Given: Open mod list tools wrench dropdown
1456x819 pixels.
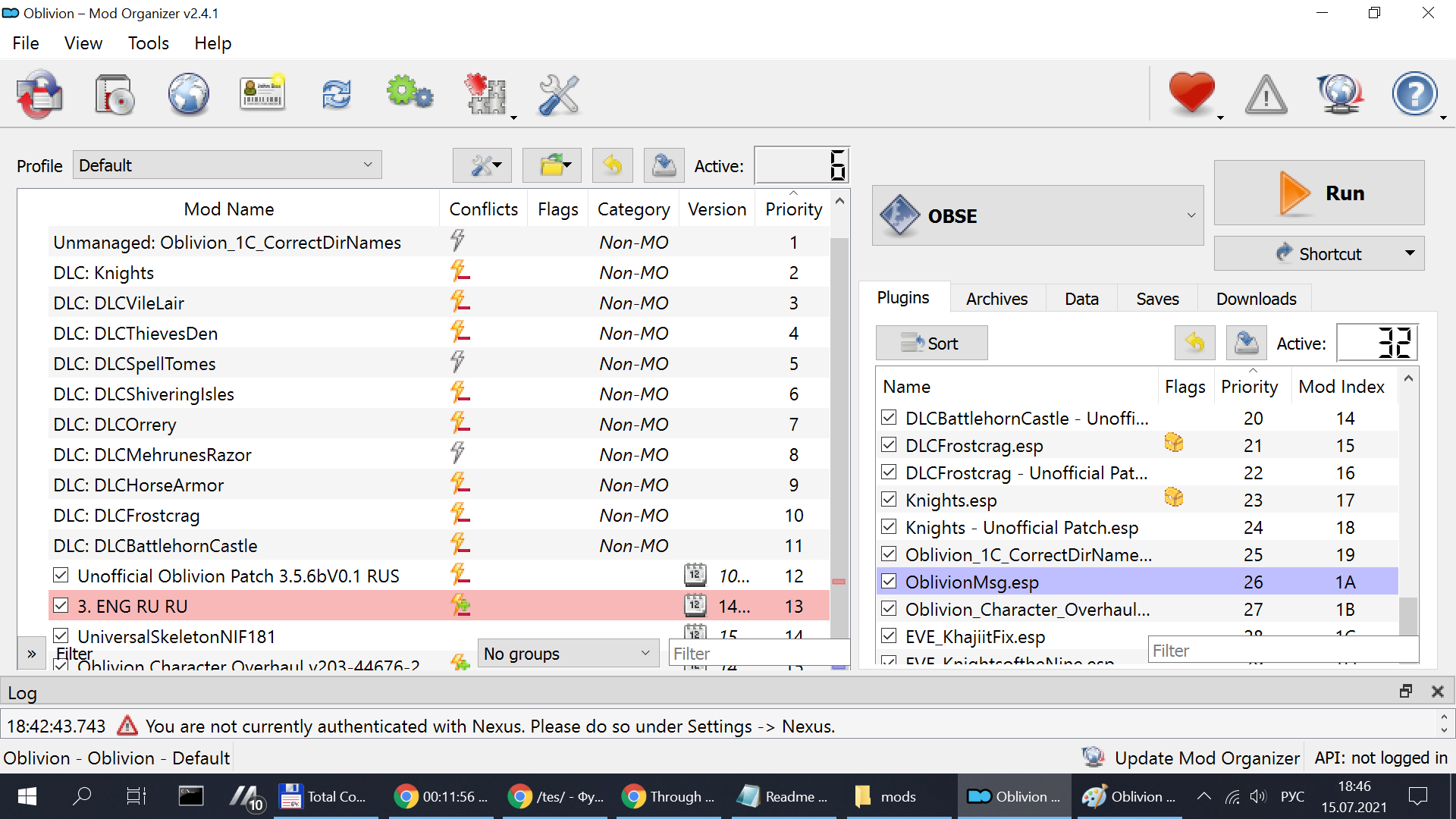Looking at the screenshot, I should point(482,165).
